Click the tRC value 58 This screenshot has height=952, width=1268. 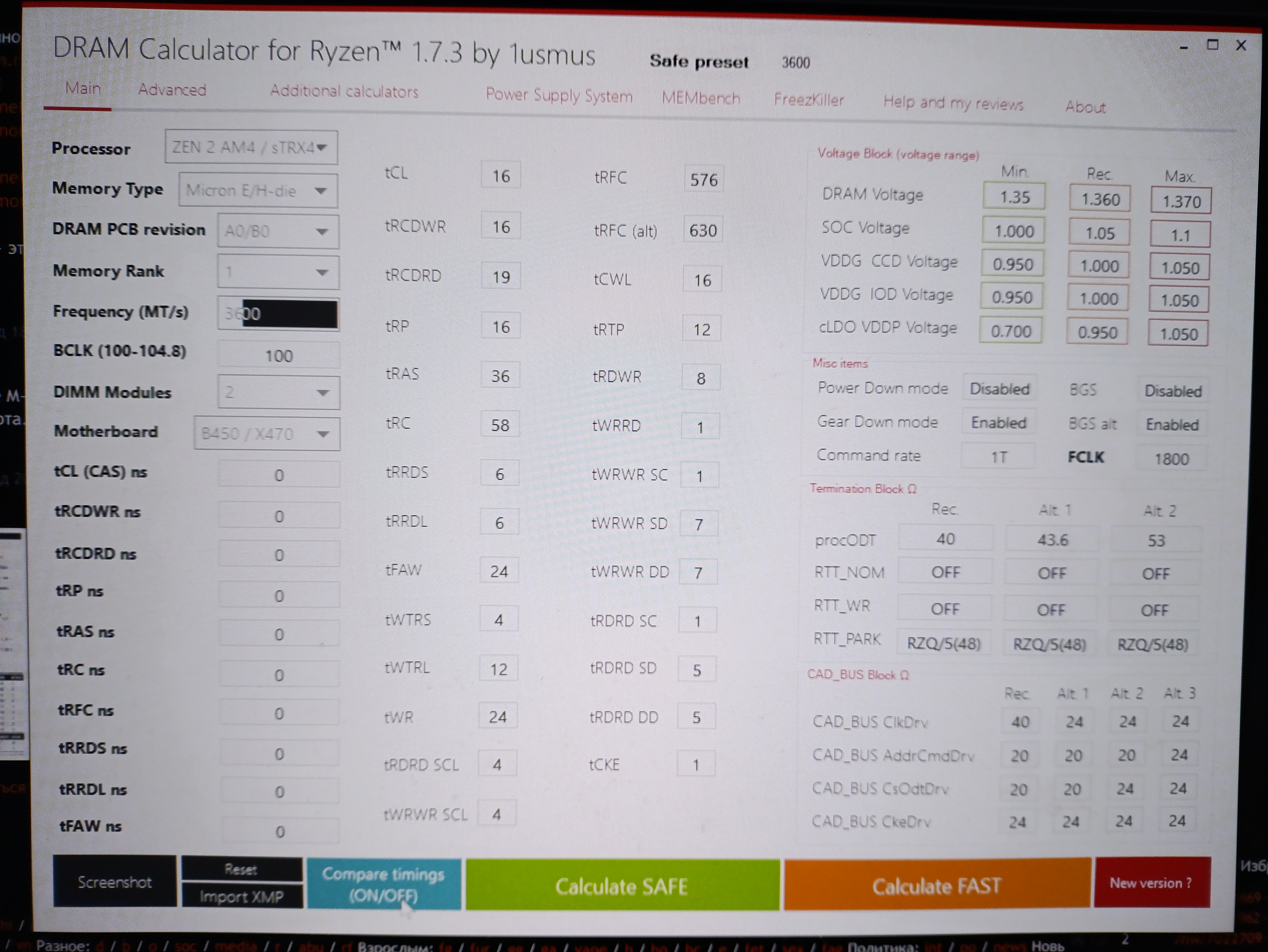(x=500, y=424)
